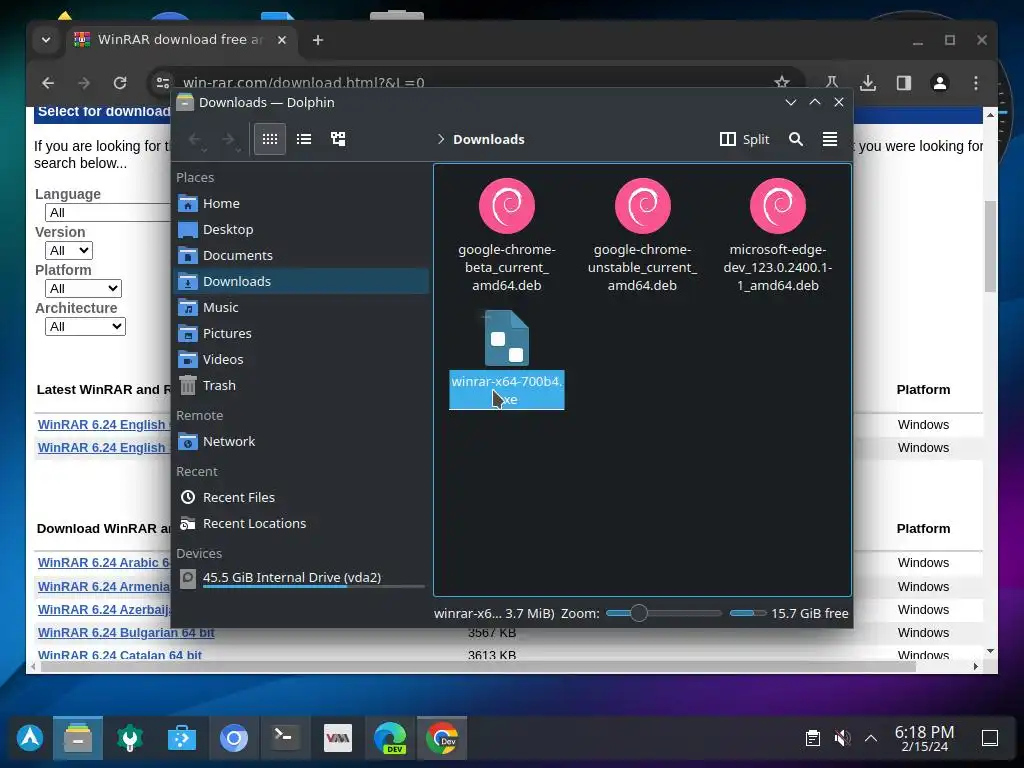The height and width of the screenshot is (768, 1024).
Task: Go back in Dolphin navigation
Action: (195, 140)
